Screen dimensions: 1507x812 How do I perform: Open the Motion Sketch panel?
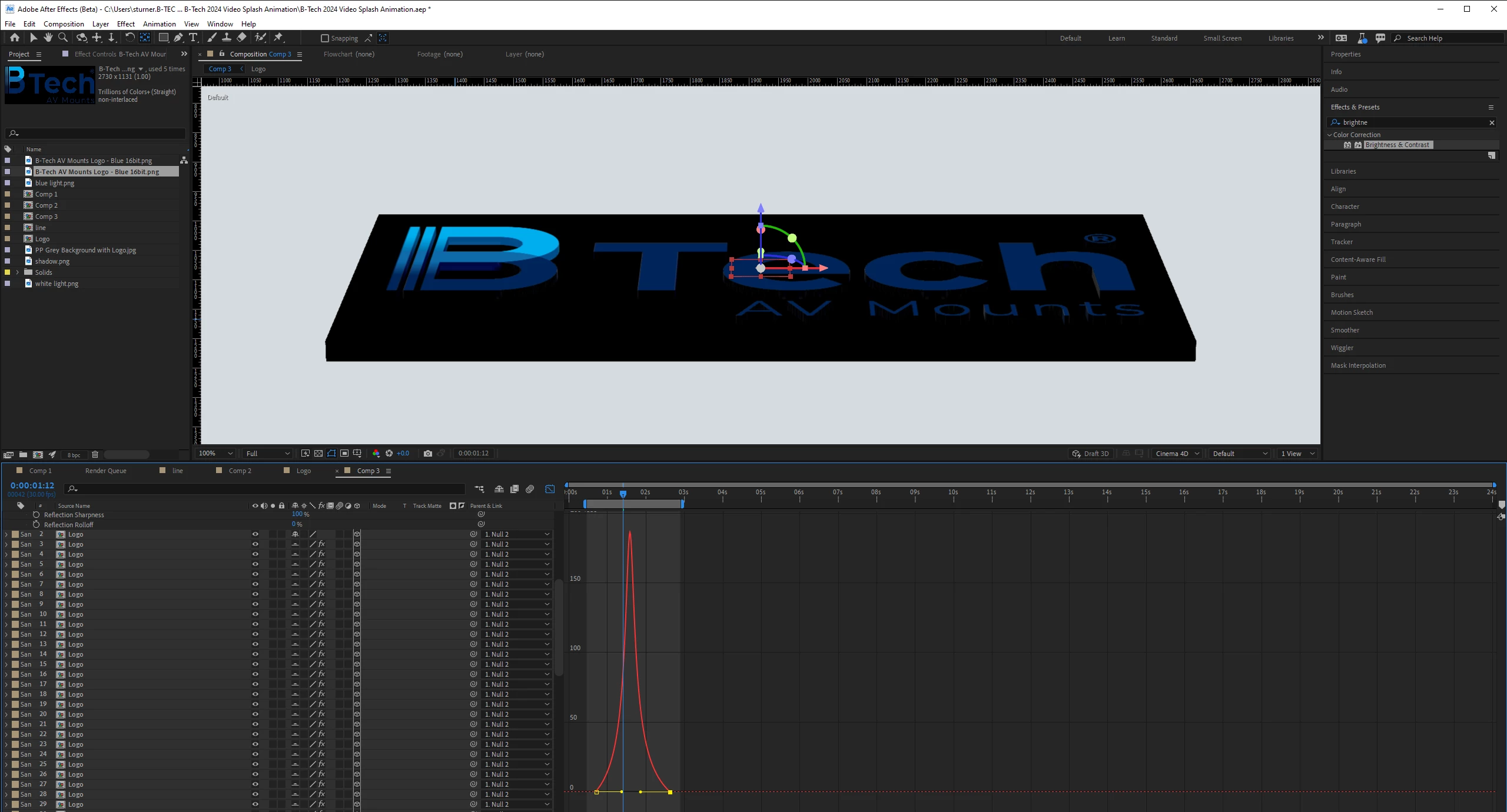[1352, 312]
